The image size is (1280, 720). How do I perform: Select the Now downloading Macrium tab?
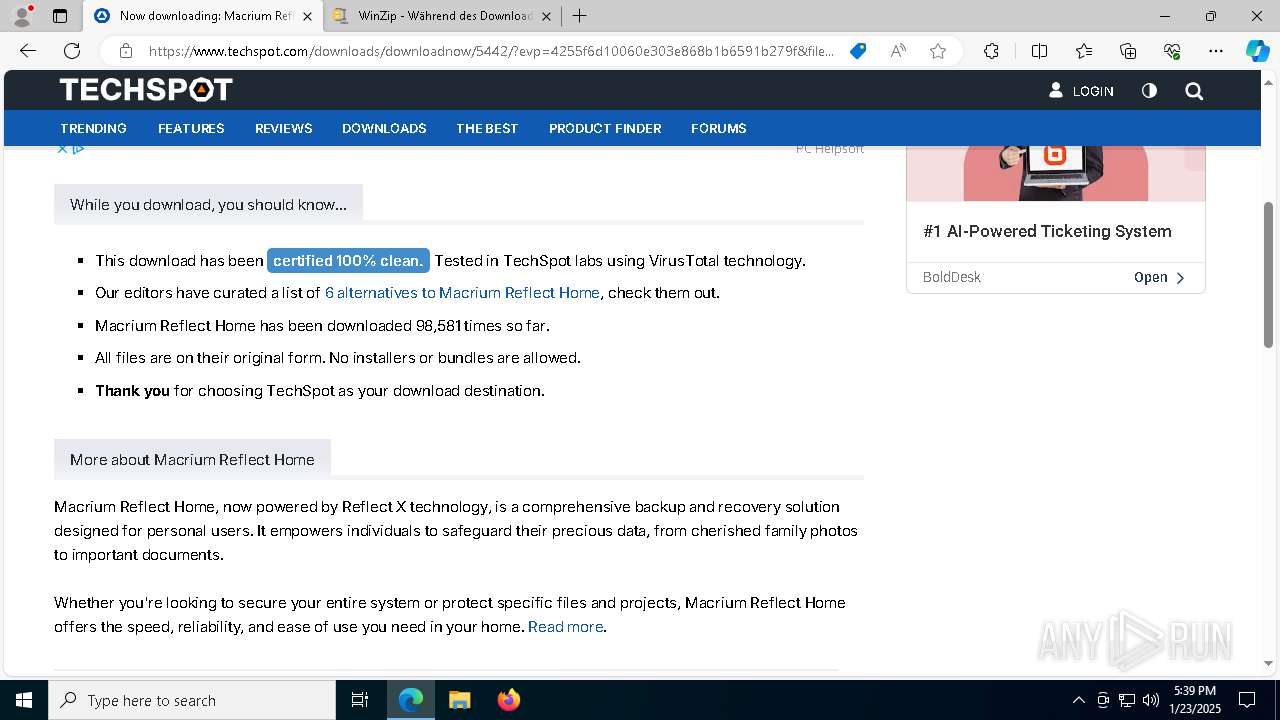pos(206,16)
